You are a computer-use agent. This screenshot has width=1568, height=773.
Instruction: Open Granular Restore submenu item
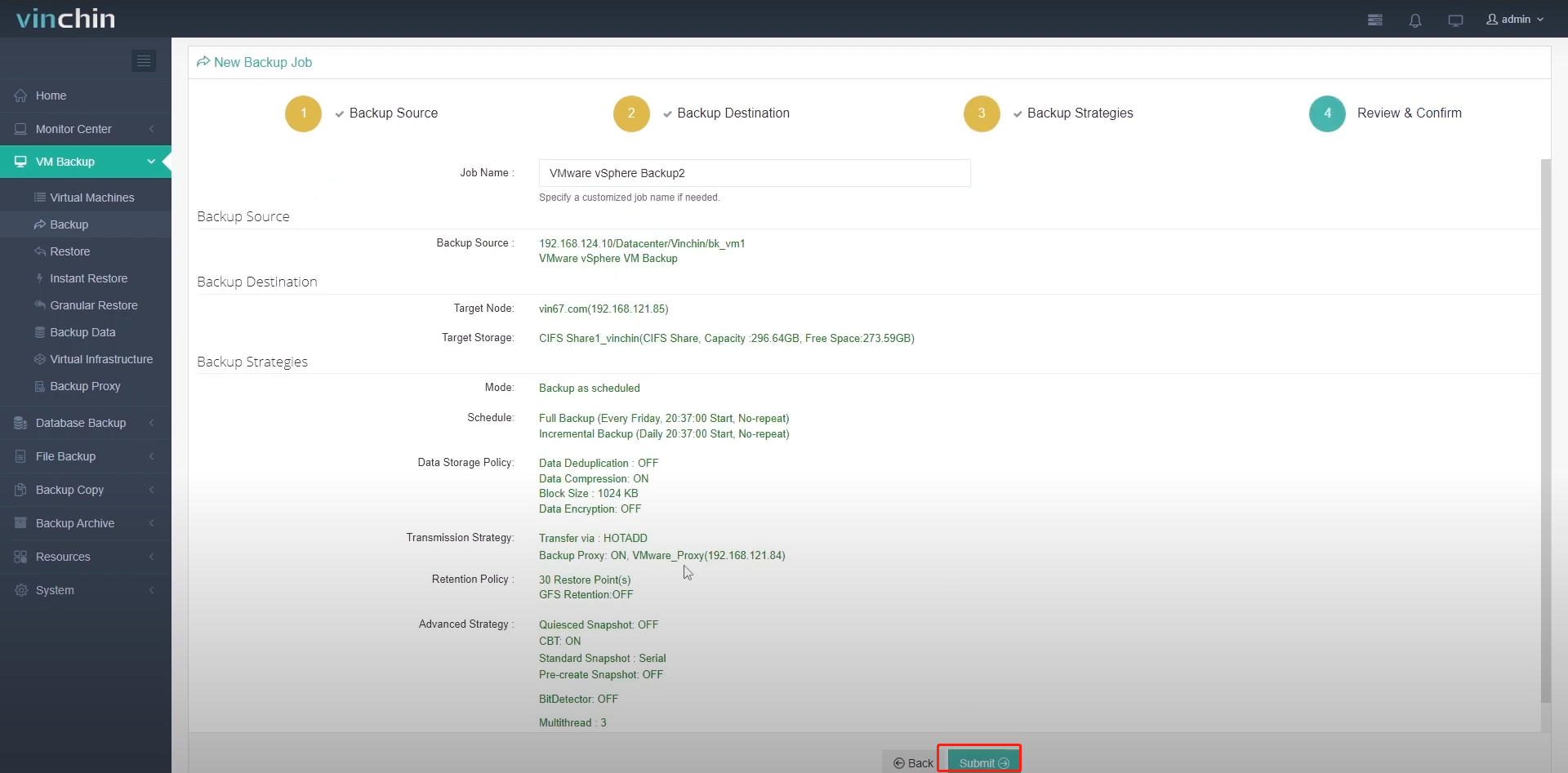(x=86, y=305)
